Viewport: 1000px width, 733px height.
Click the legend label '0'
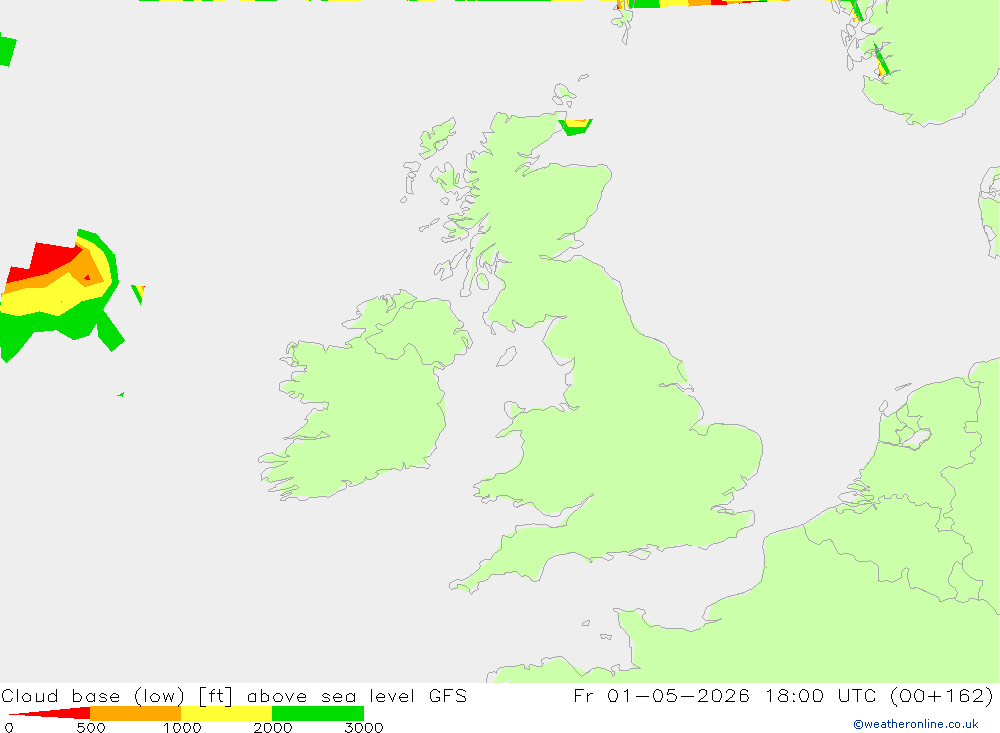pos(9,728)
